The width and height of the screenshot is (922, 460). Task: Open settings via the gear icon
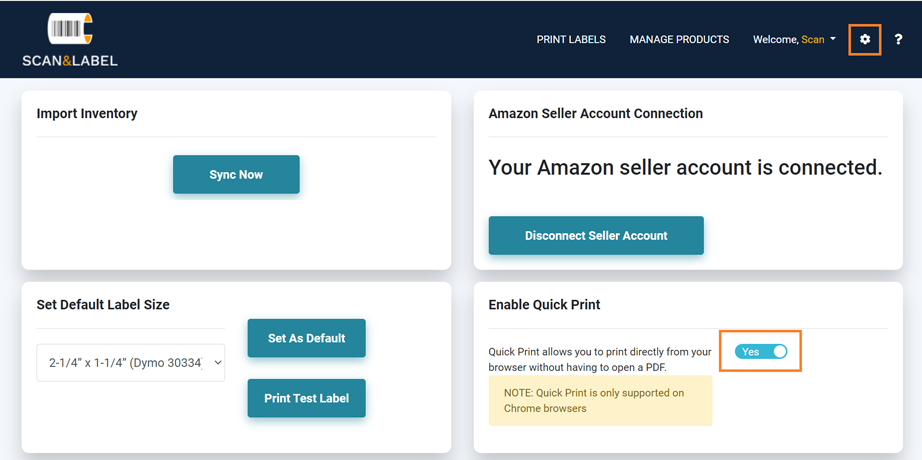pyautogui.click(x=864, y=39)
